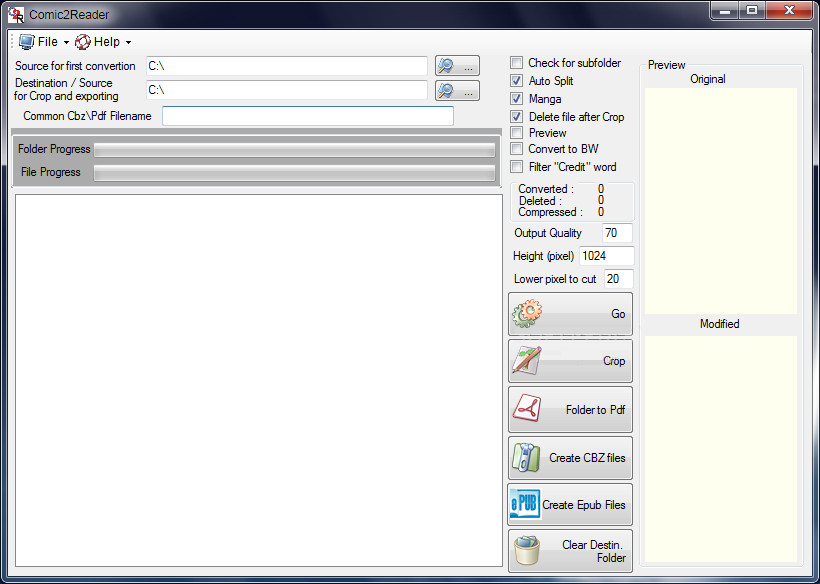Click the "Source for first convertion" label
The image size is (820, 584).
coord(75,66)
